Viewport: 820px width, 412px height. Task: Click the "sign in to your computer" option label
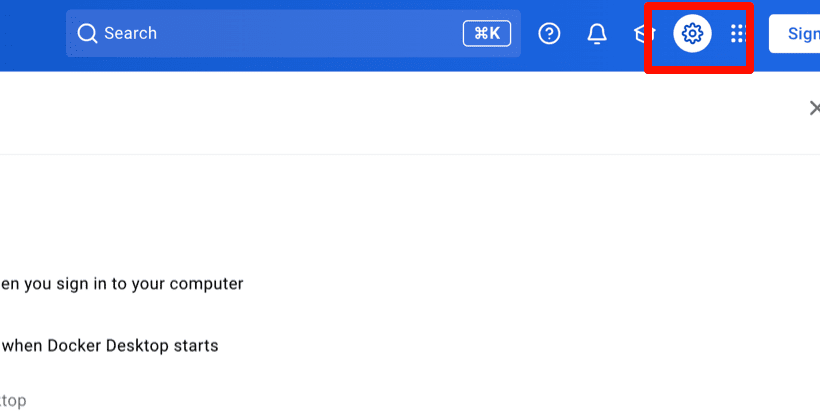coord(122,284)
